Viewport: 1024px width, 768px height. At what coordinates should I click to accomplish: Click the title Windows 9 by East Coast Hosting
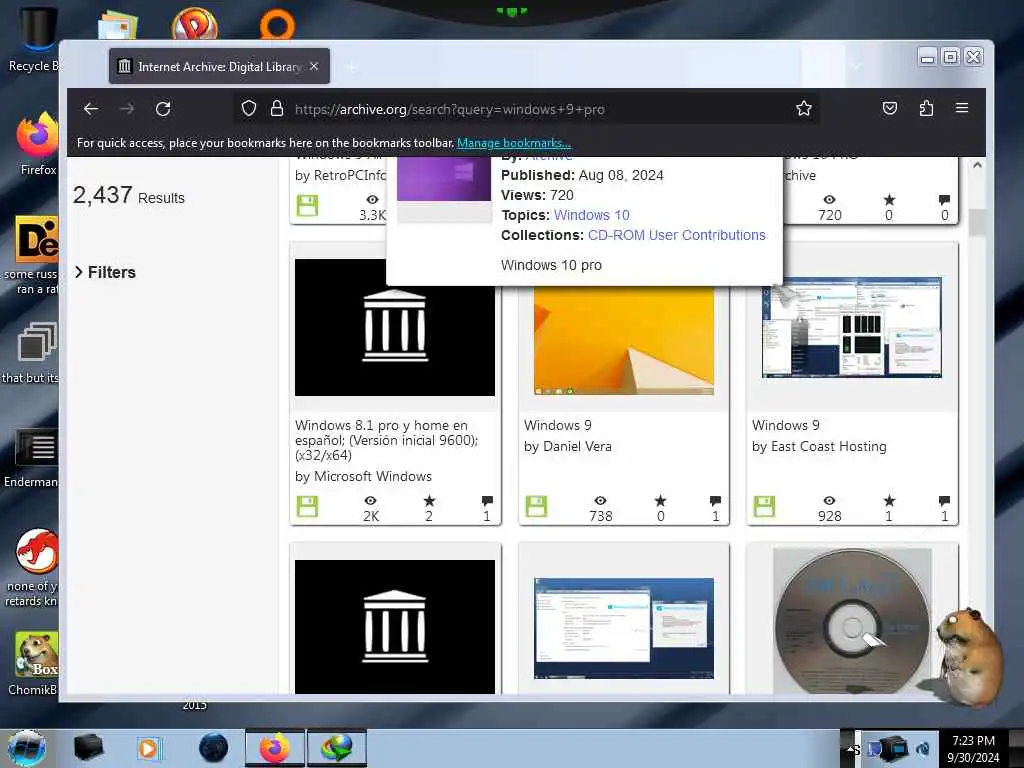click(x=786, y=425)
